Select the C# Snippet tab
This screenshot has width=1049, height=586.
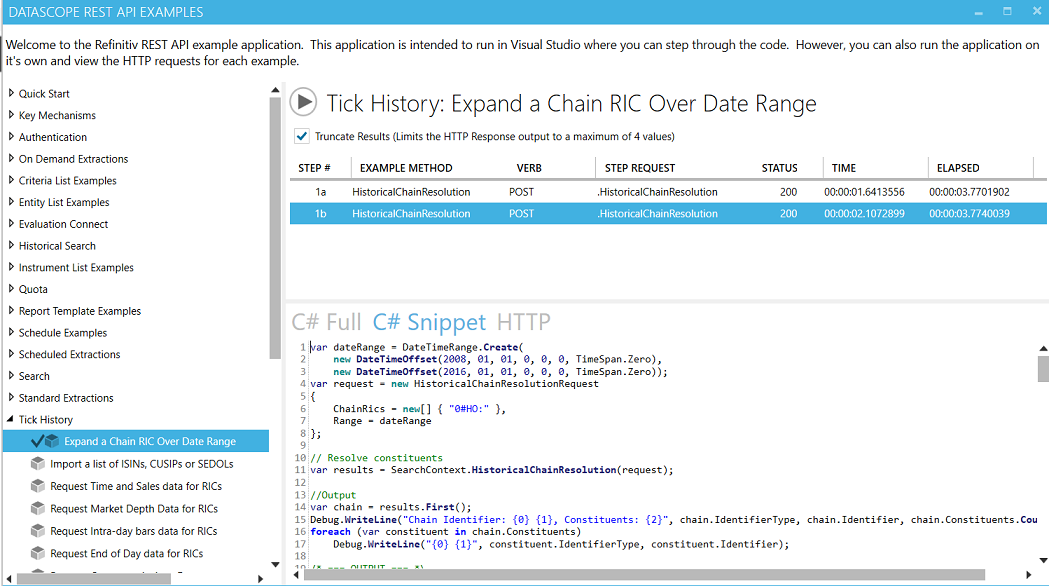(429, 322)
